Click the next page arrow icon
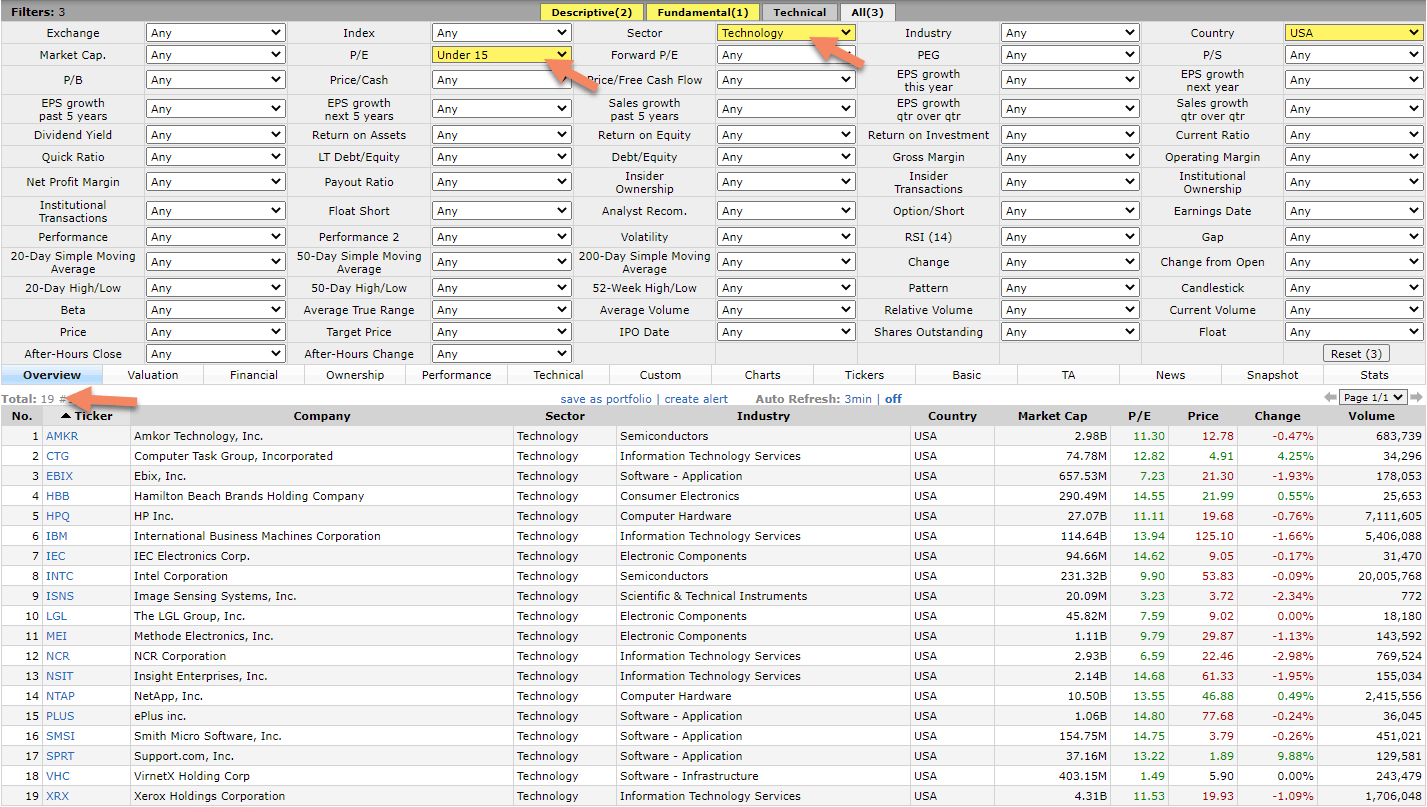This screenshot has height=807, width=1427. coord(1416,398)
